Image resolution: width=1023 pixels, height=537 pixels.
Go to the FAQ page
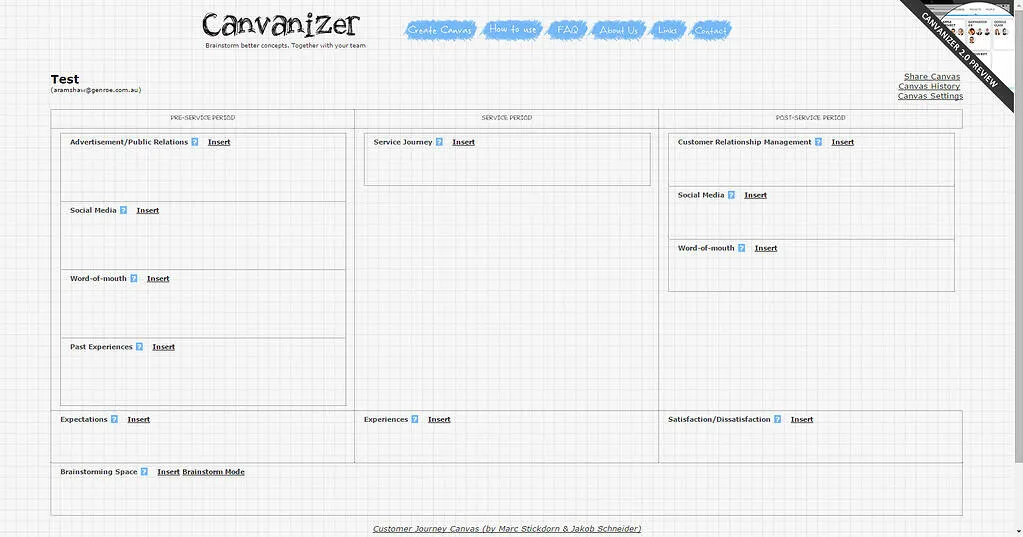pyautogui.click(x=568, y=30)
